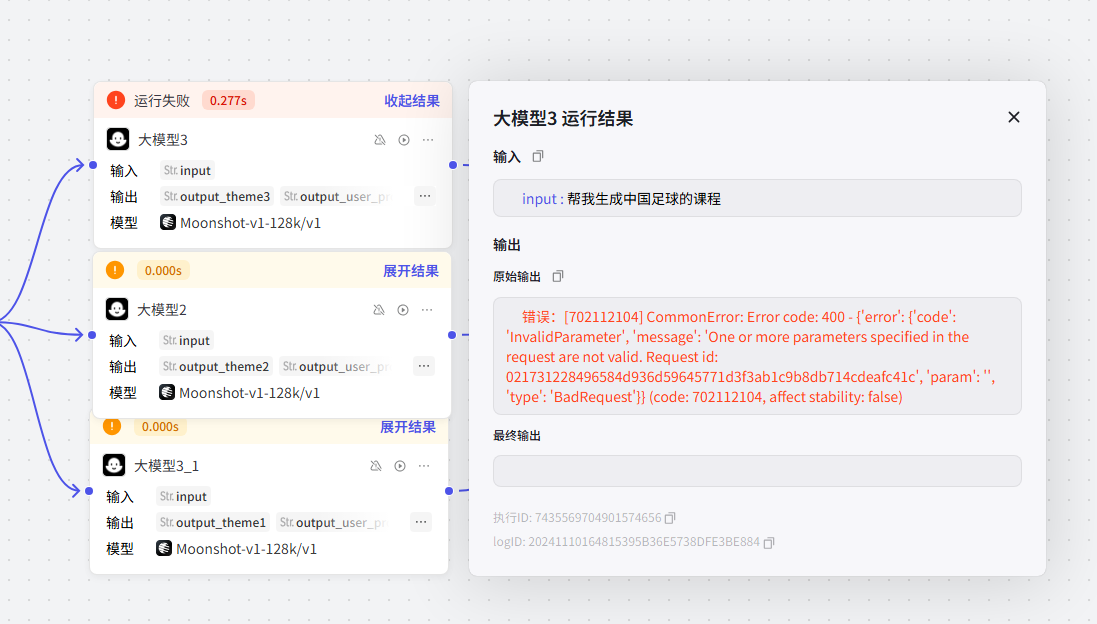Select the output_user_pr tag on 大模型2
This screenshot has width=1097, height=624.
(x=335, y=367)
